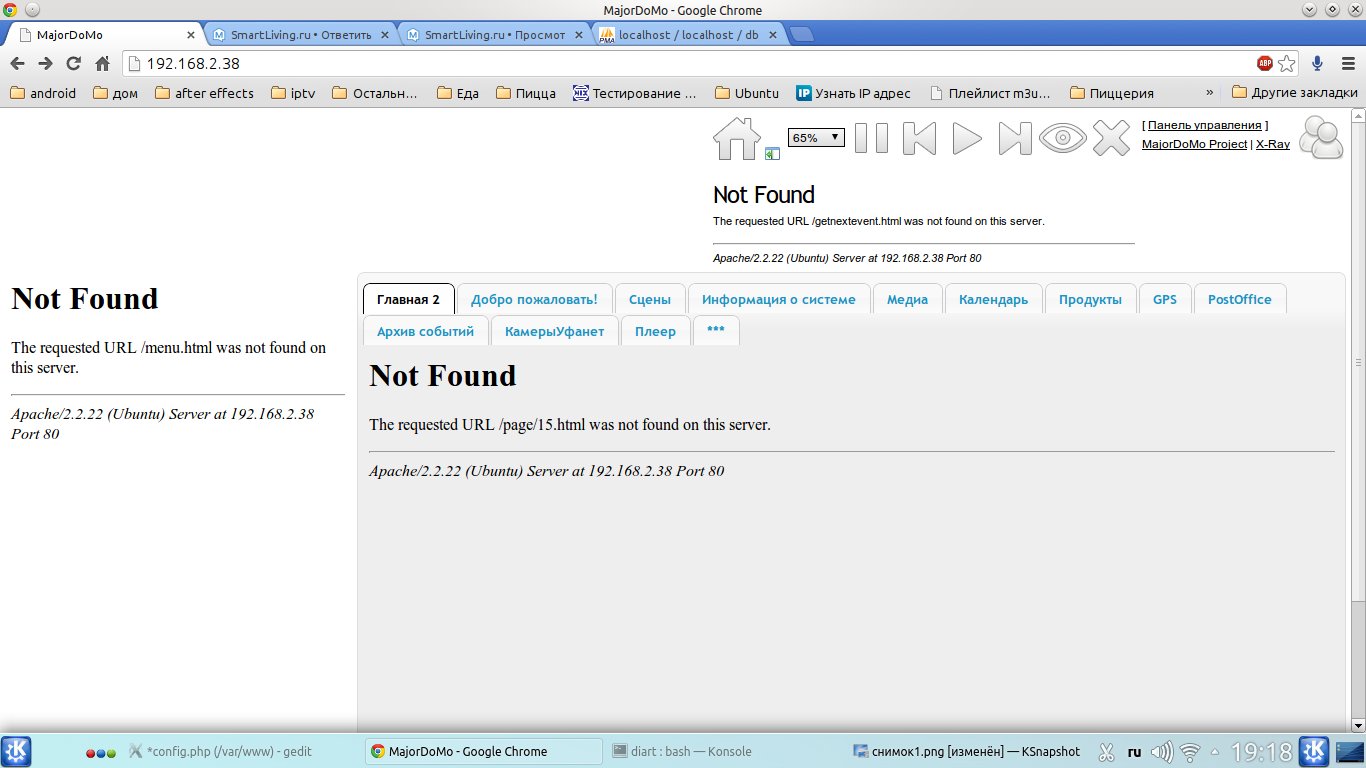
Task: Switch to the first SmartLiving.ru Ответить browser tab
Action: (x=300, y=35)
